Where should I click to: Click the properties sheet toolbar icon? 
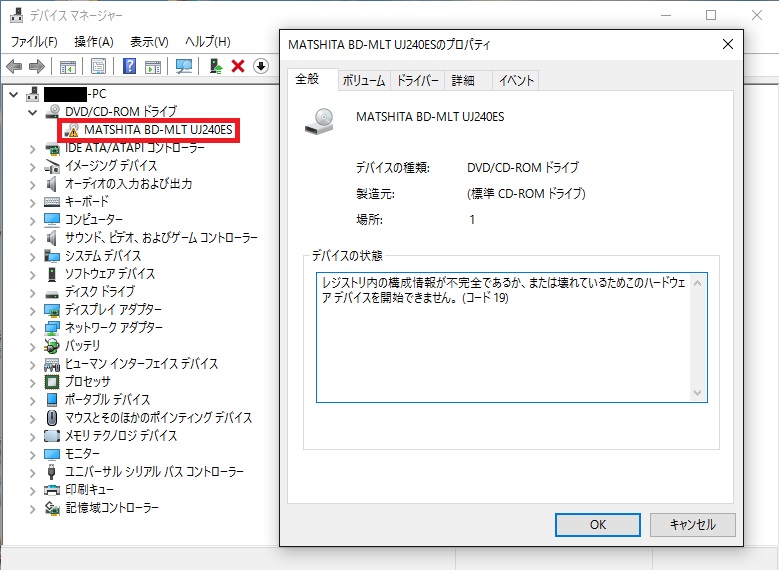[x=98, y=66]
